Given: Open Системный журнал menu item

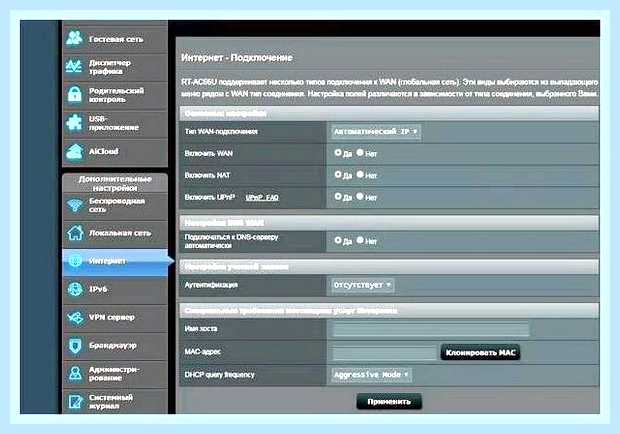Looking at the screenshot, I should 115,402.
